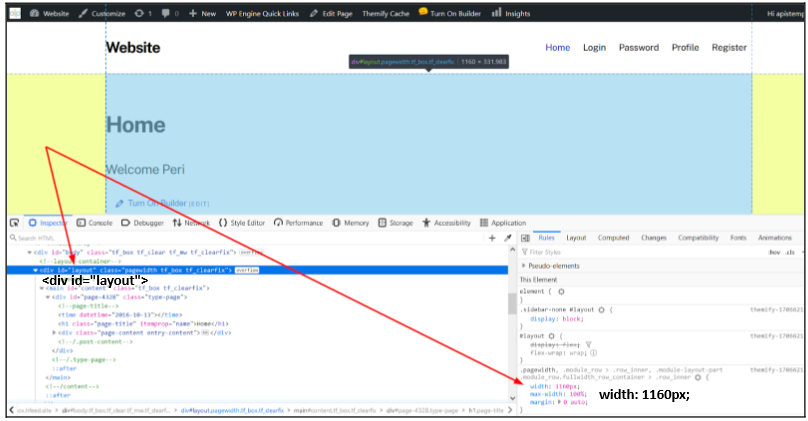Collapse the selected div id="layout" node
This screenshot has width=808, height=421.
pyautogui.click(x=36, y=270)
